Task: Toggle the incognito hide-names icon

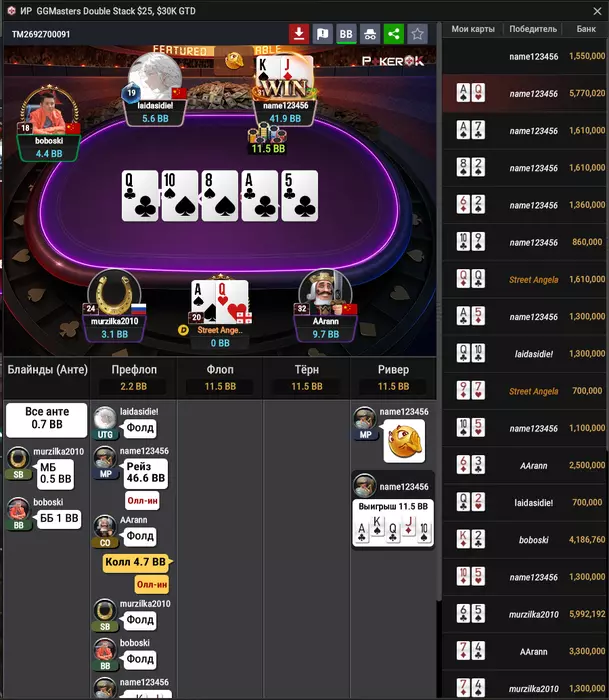Action: pos(370,34)
